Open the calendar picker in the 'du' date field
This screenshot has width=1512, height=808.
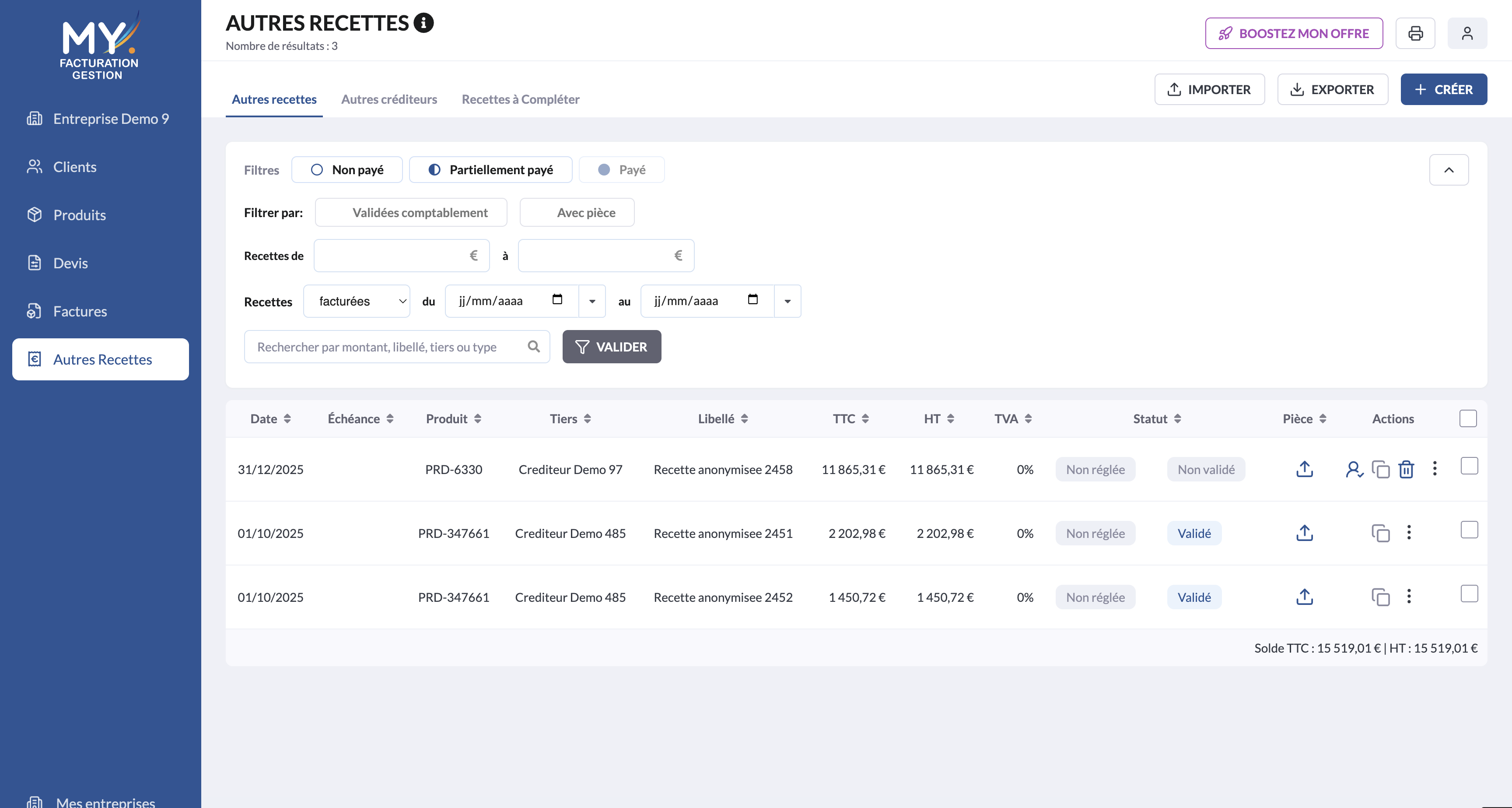557,299
